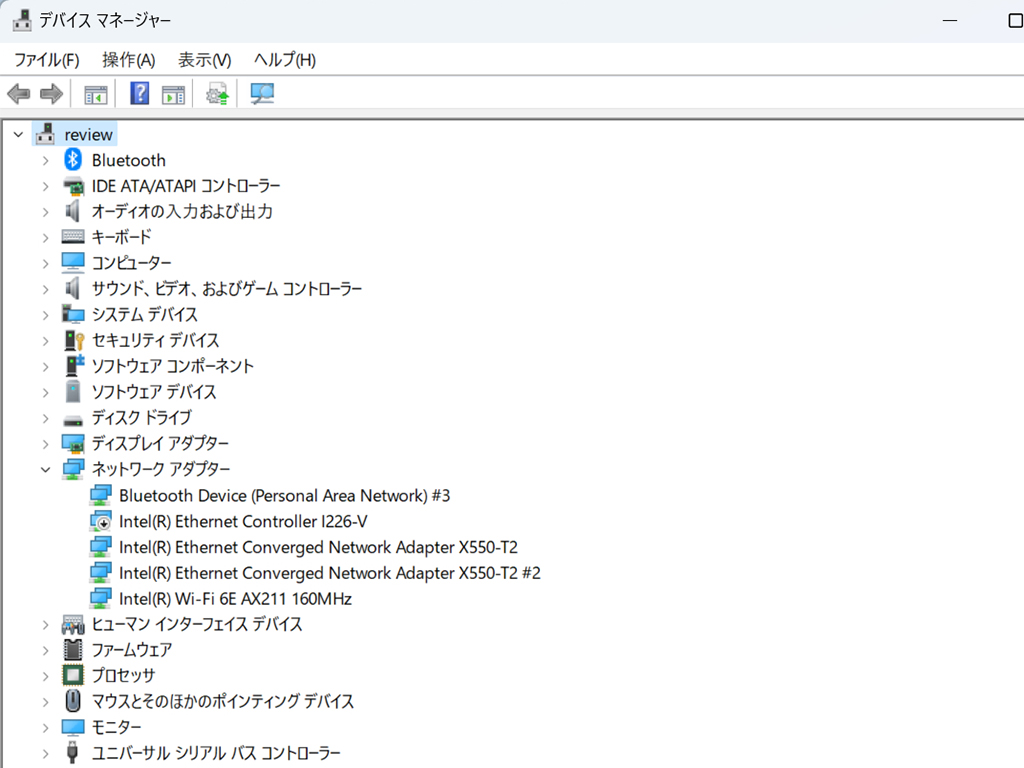
Task: Expand the ディスプレイ アダプター category
Action: coord(45,444)
